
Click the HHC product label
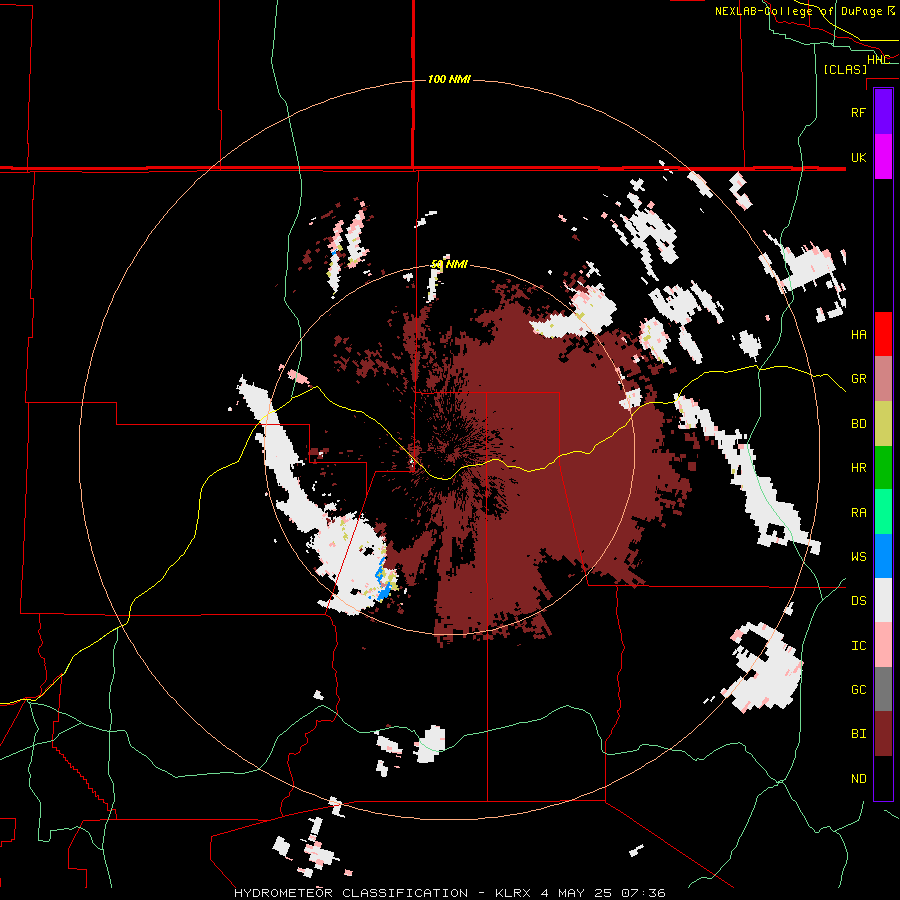click(878, 60)
